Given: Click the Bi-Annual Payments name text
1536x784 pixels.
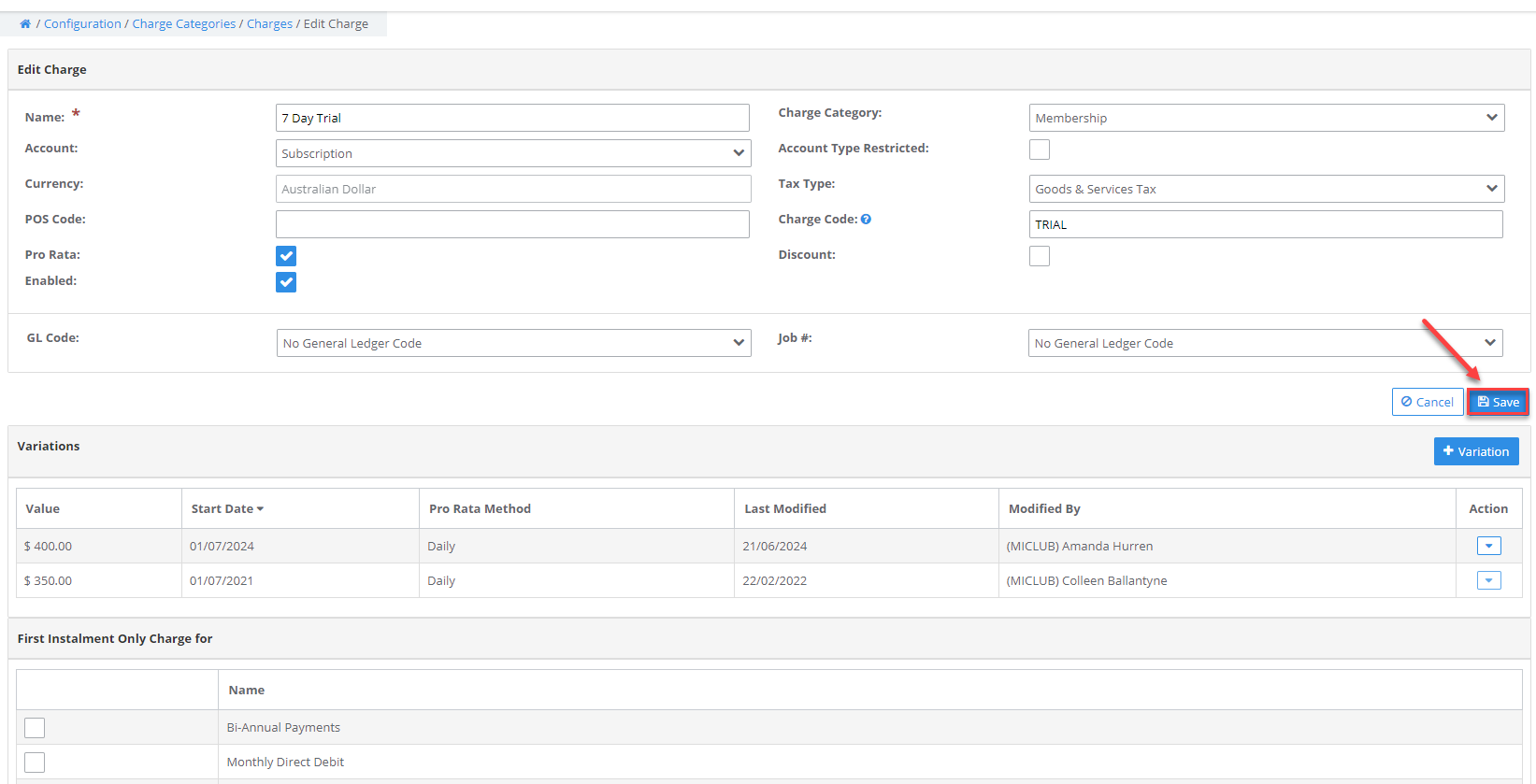Looking at the screenshot, I should 283,727.
